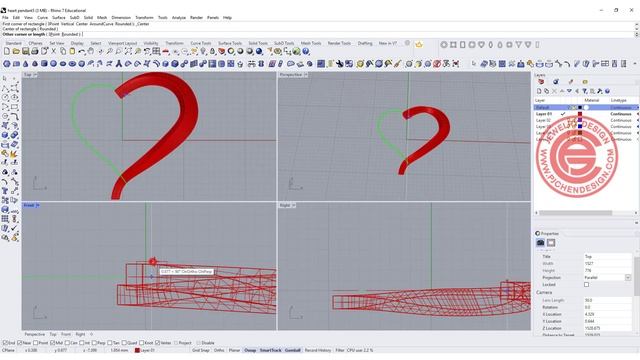Screen dimensions: 640x360
Task: Enable the Point osnap checkbox
Action: [36, 343]
